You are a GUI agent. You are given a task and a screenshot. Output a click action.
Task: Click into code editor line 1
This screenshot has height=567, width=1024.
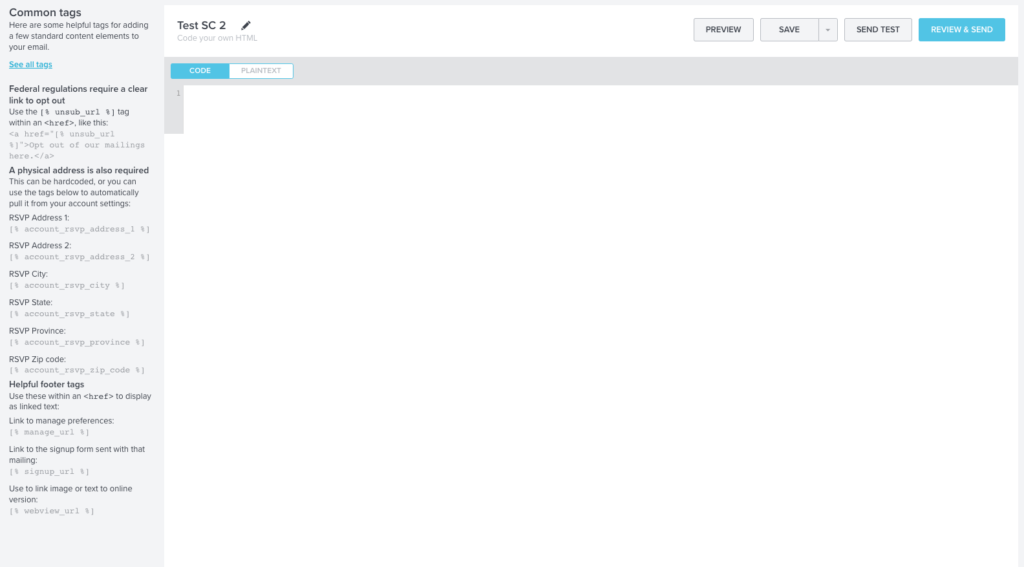click(x=600, y=93)
